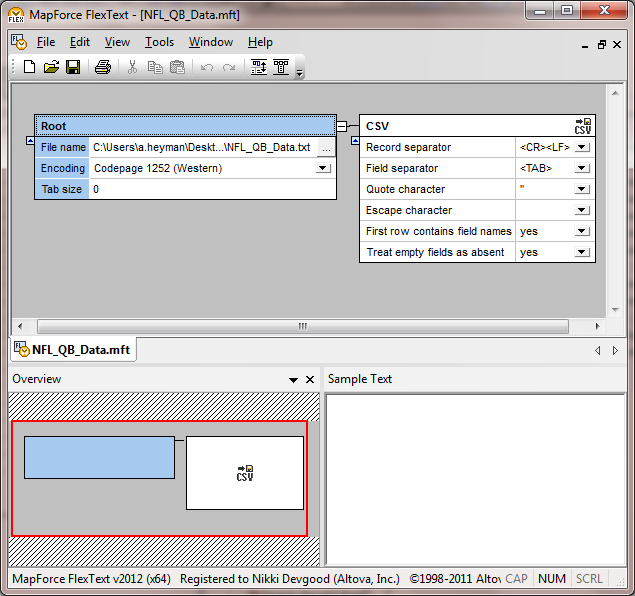Screen dimensions: 635x596
Task: Click 'Encoding' label in Root node
Action: pos(63,168)
